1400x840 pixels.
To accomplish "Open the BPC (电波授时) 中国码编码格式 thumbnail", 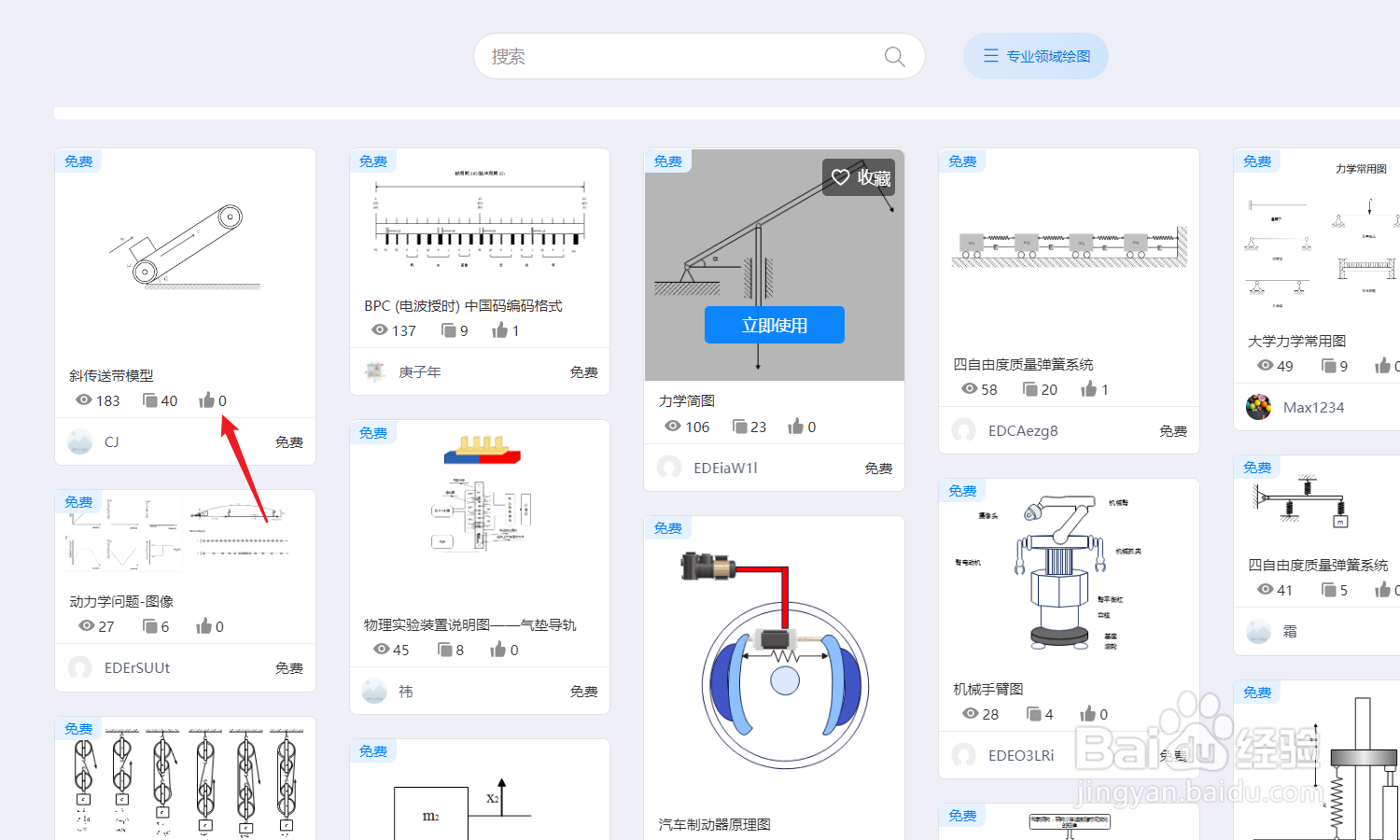I will [480, 219].
